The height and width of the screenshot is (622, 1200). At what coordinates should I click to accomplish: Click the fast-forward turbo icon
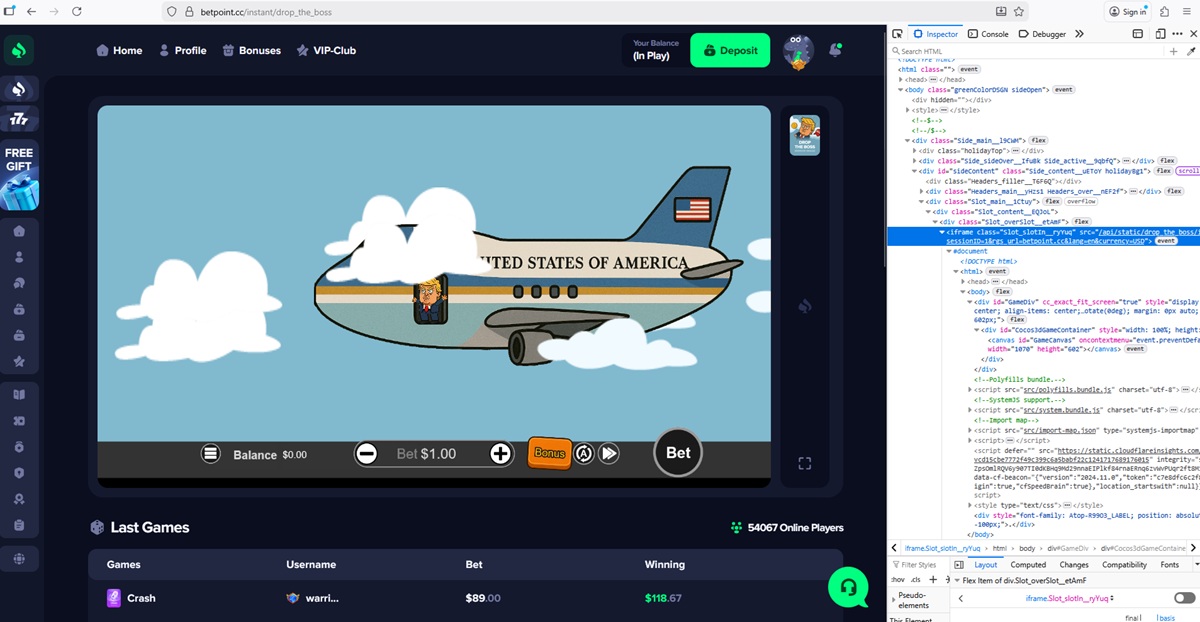point(609,454)
